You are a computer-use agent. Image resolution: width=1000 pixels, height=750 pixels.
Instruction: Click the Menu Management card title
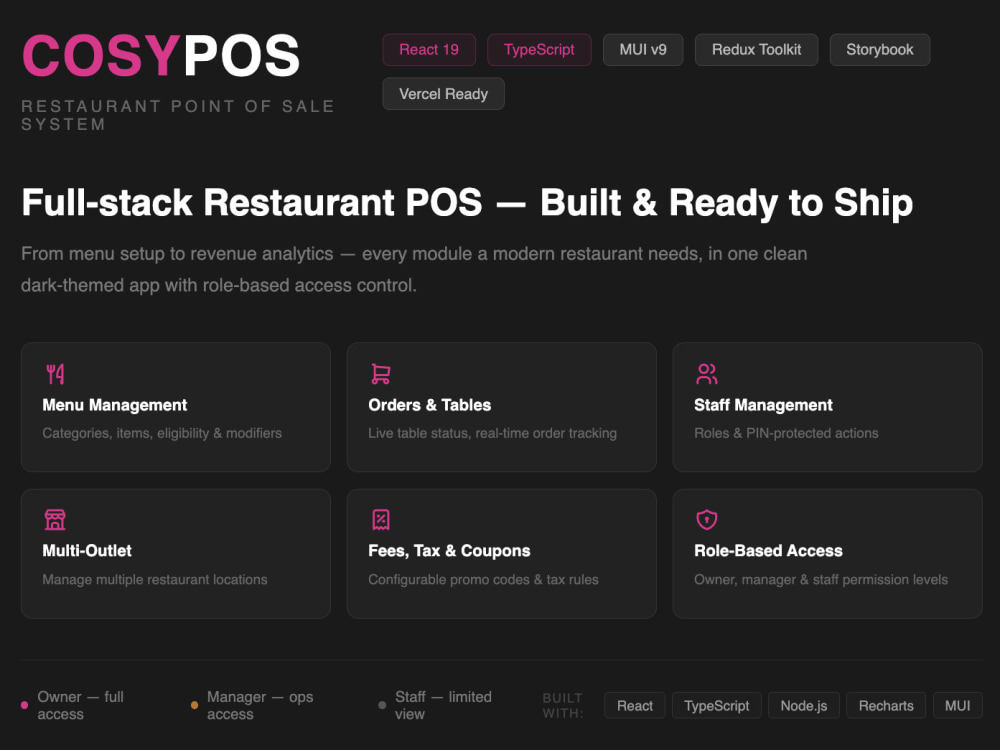click(x=115, y=405)
